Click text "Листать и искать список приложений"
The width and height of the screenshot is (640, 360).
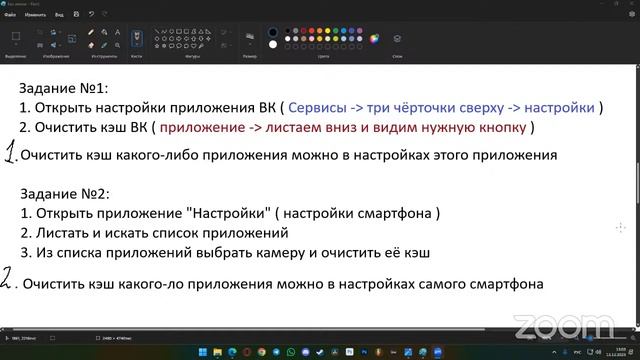(x=162, y=233)
